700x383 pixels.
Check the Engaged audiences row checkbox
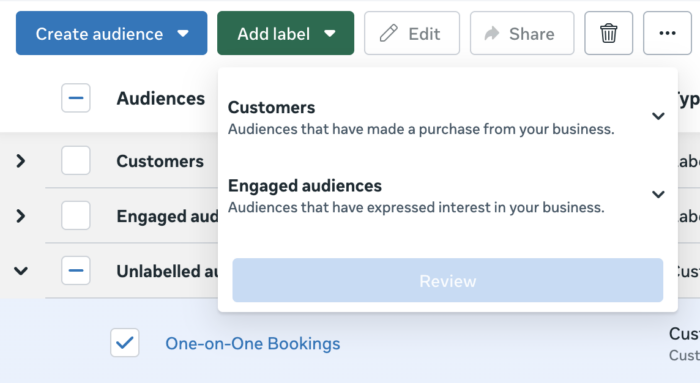point(76,216)
